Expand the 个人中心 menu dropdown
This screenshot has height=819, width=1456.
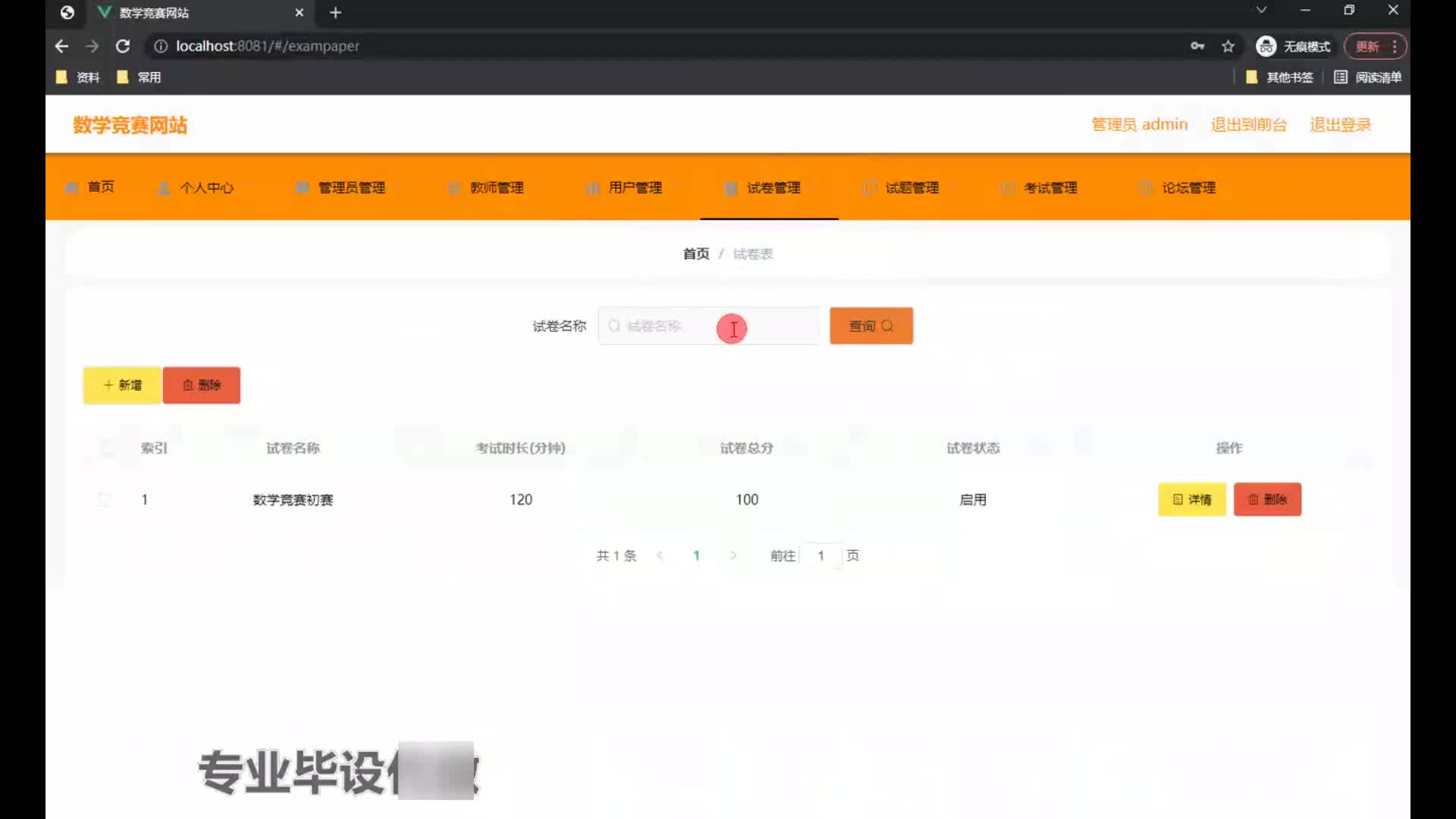click(x=206, y=188)
